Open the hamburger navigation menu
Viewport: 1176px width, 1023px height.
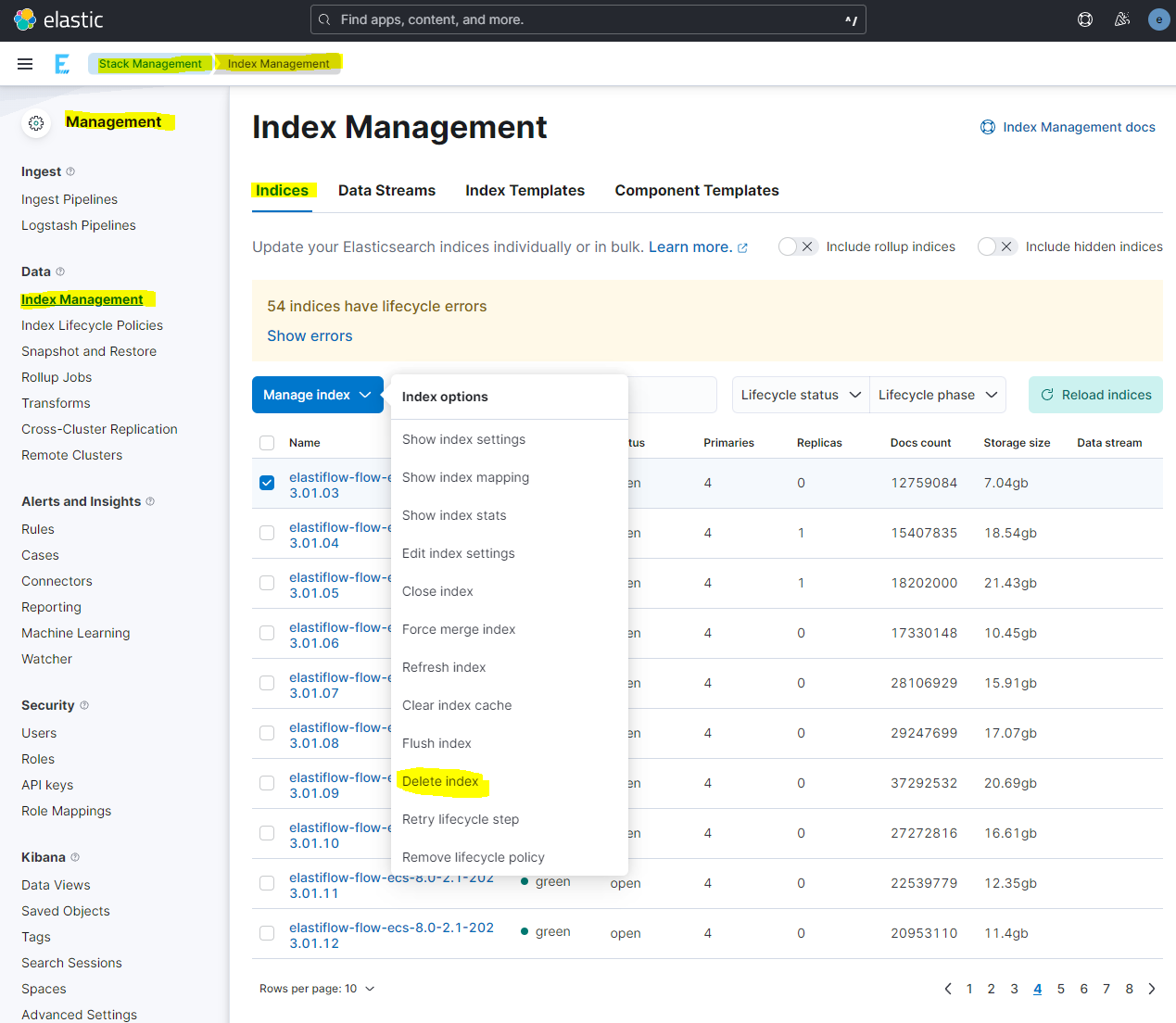point(25,64)
